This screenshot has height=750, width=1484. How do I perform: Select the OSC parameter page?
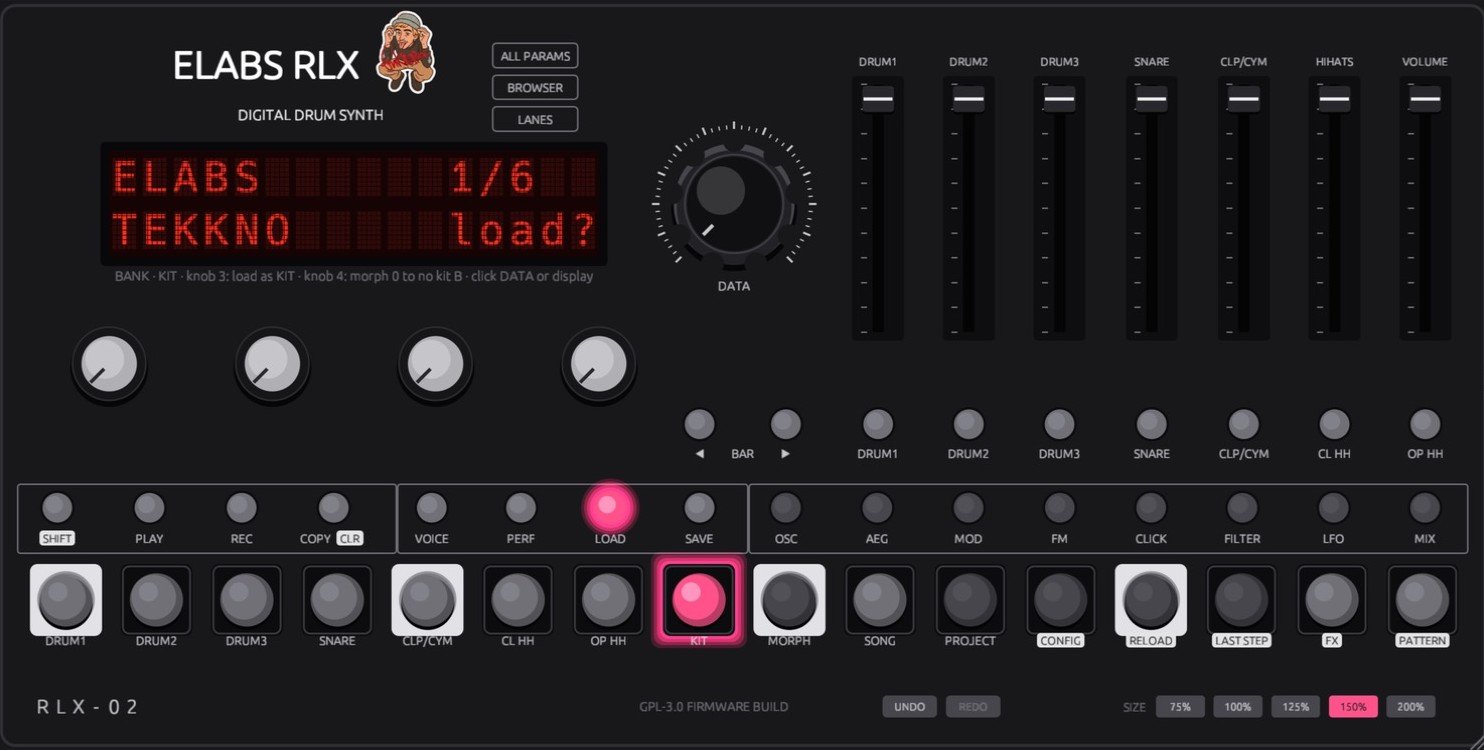(x=786, y=508)
